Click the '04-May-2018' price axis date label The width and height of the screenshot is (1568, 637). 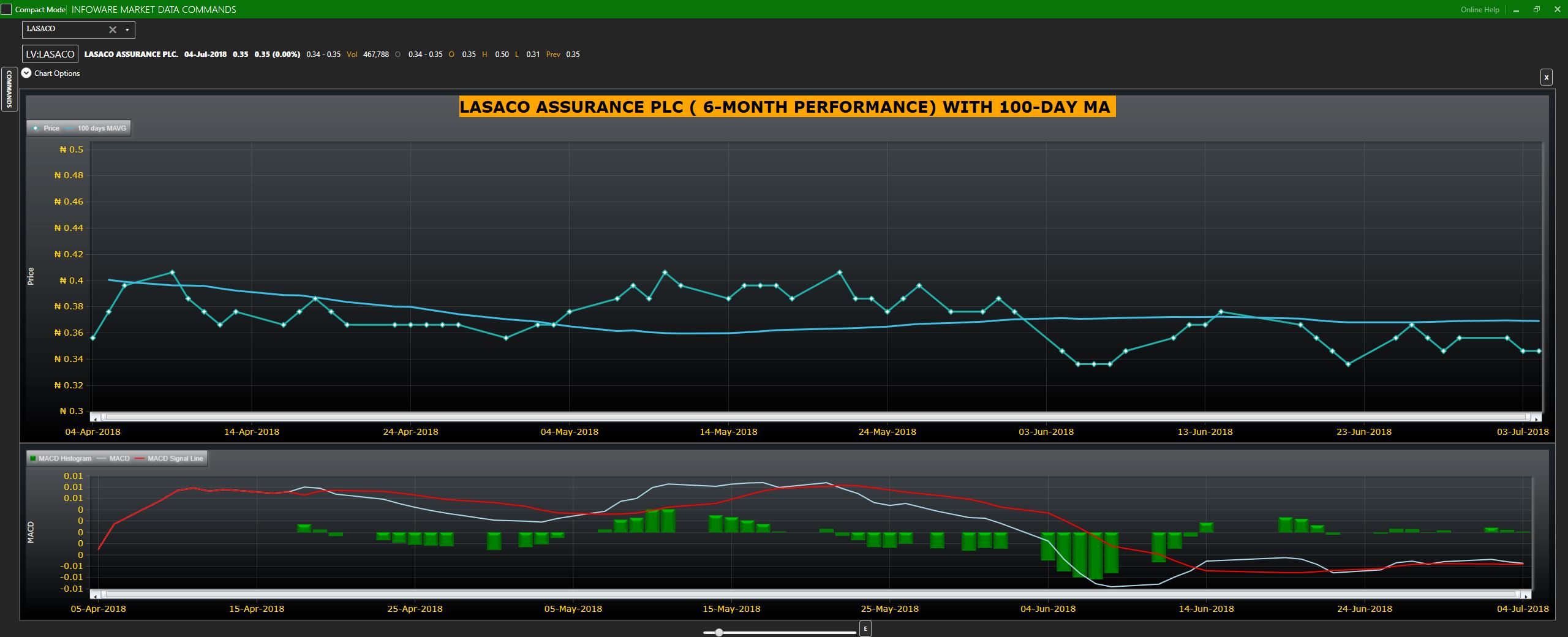click(569, 432)
